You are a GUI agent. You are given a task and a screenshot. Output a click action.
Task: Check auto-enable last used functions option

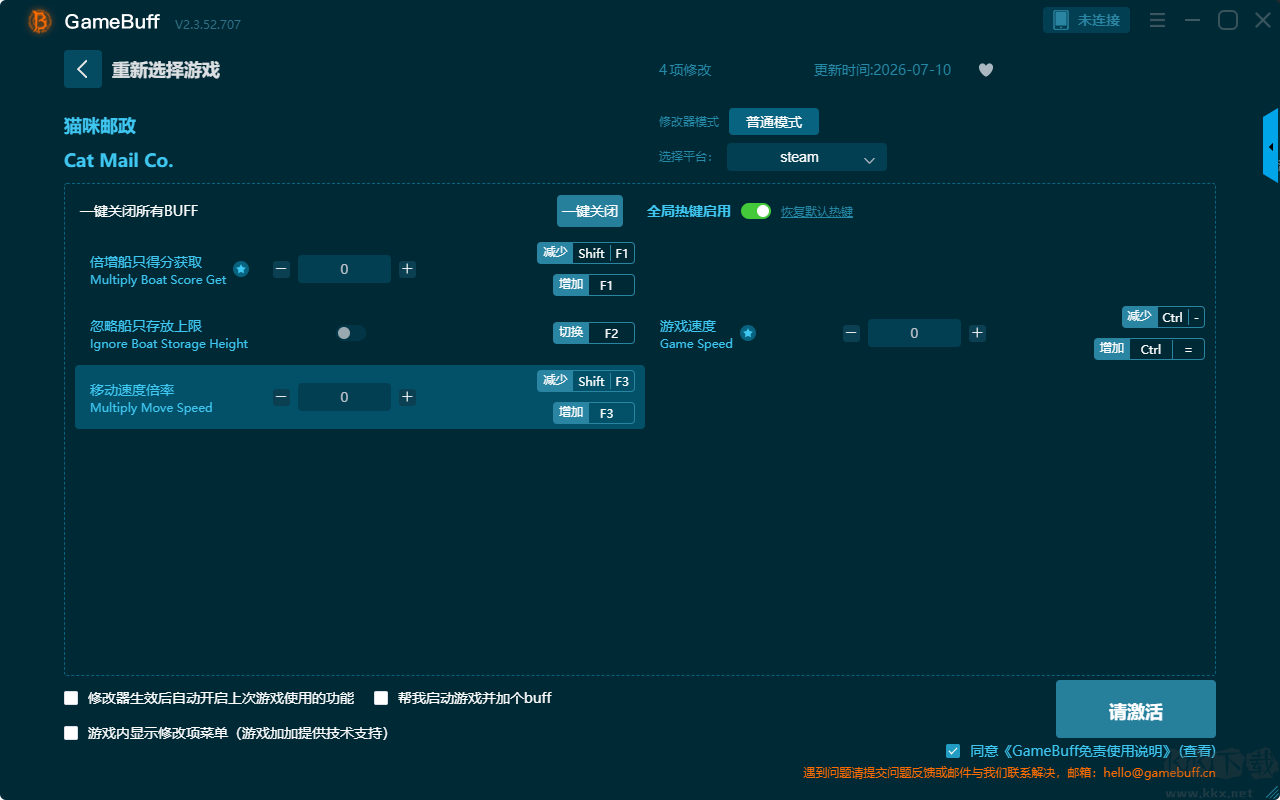pyautogui.click(x=71, y=698)
